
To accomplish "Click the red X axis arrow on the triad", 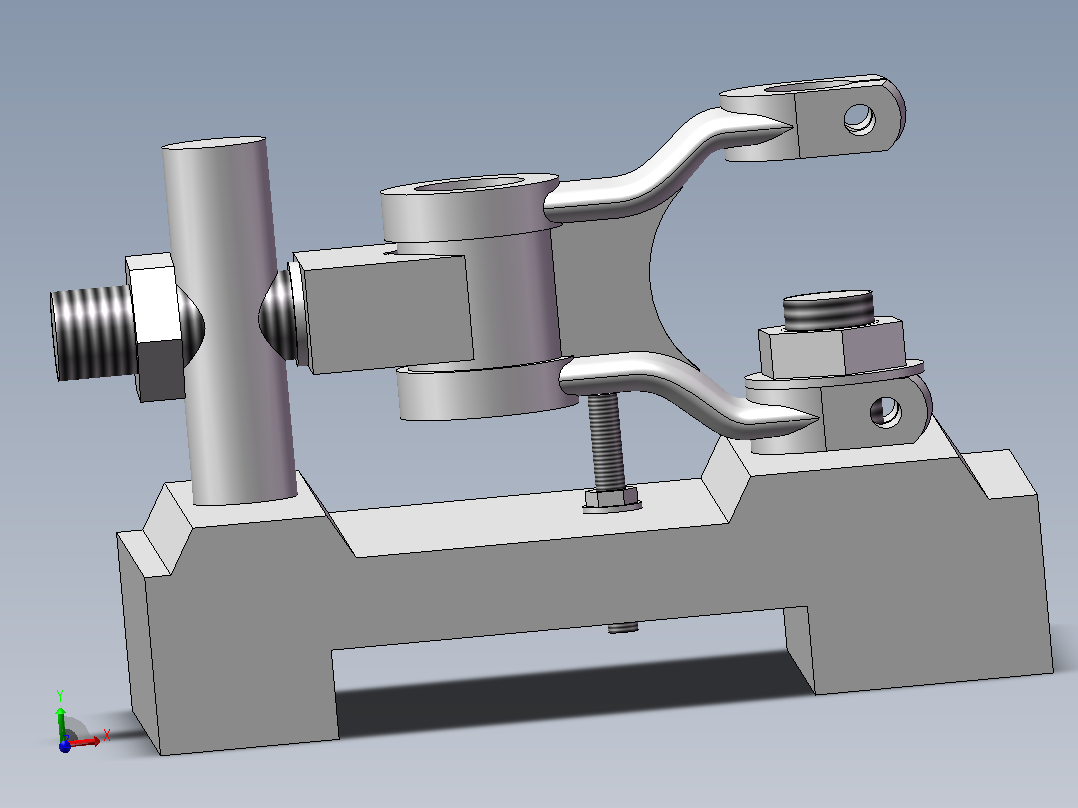I will [x=86, y=741].
